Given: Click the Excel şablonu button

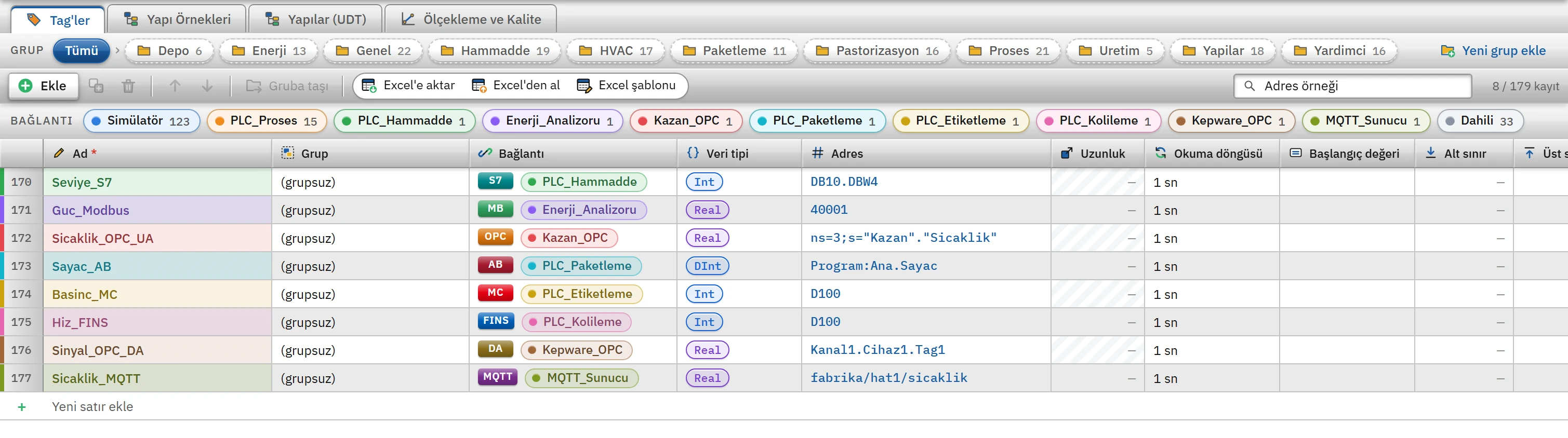Looking at the screenshot, I should (627, 86).
